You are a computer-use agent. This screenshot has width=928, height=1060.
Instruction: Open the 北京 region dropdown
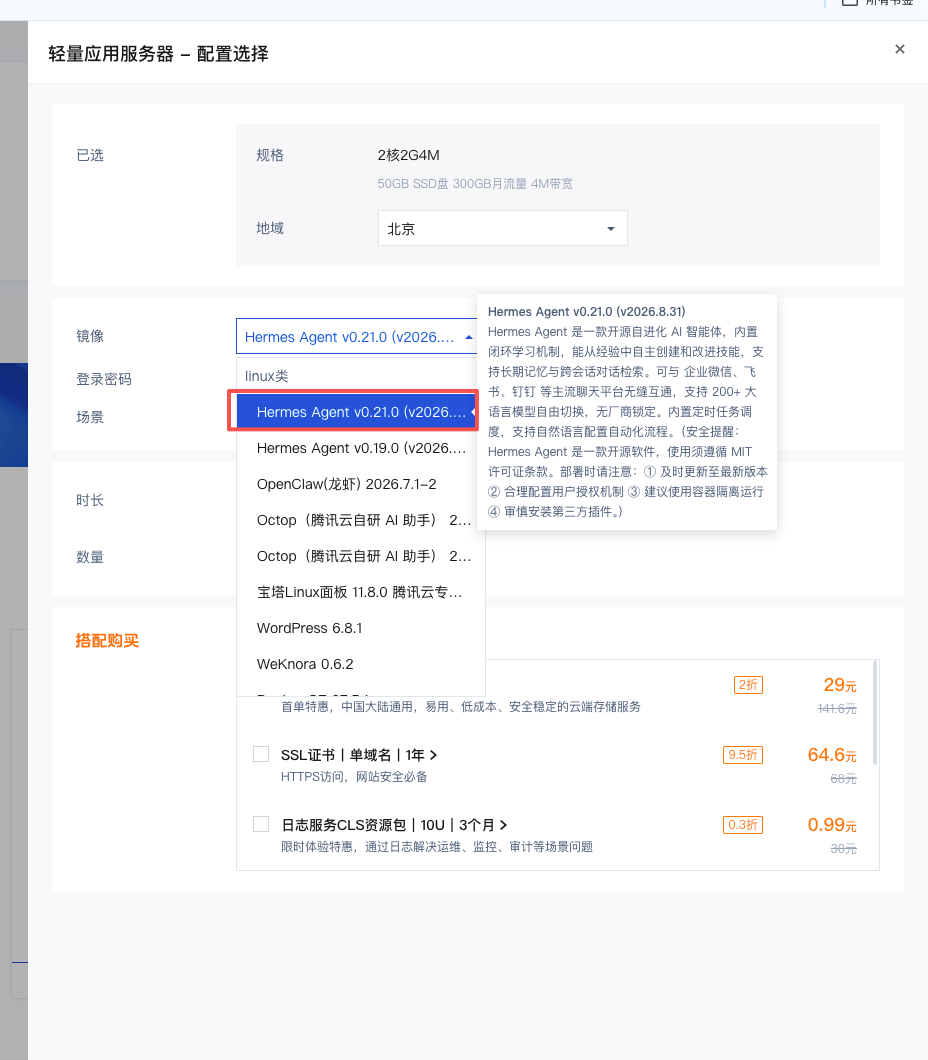502,228
